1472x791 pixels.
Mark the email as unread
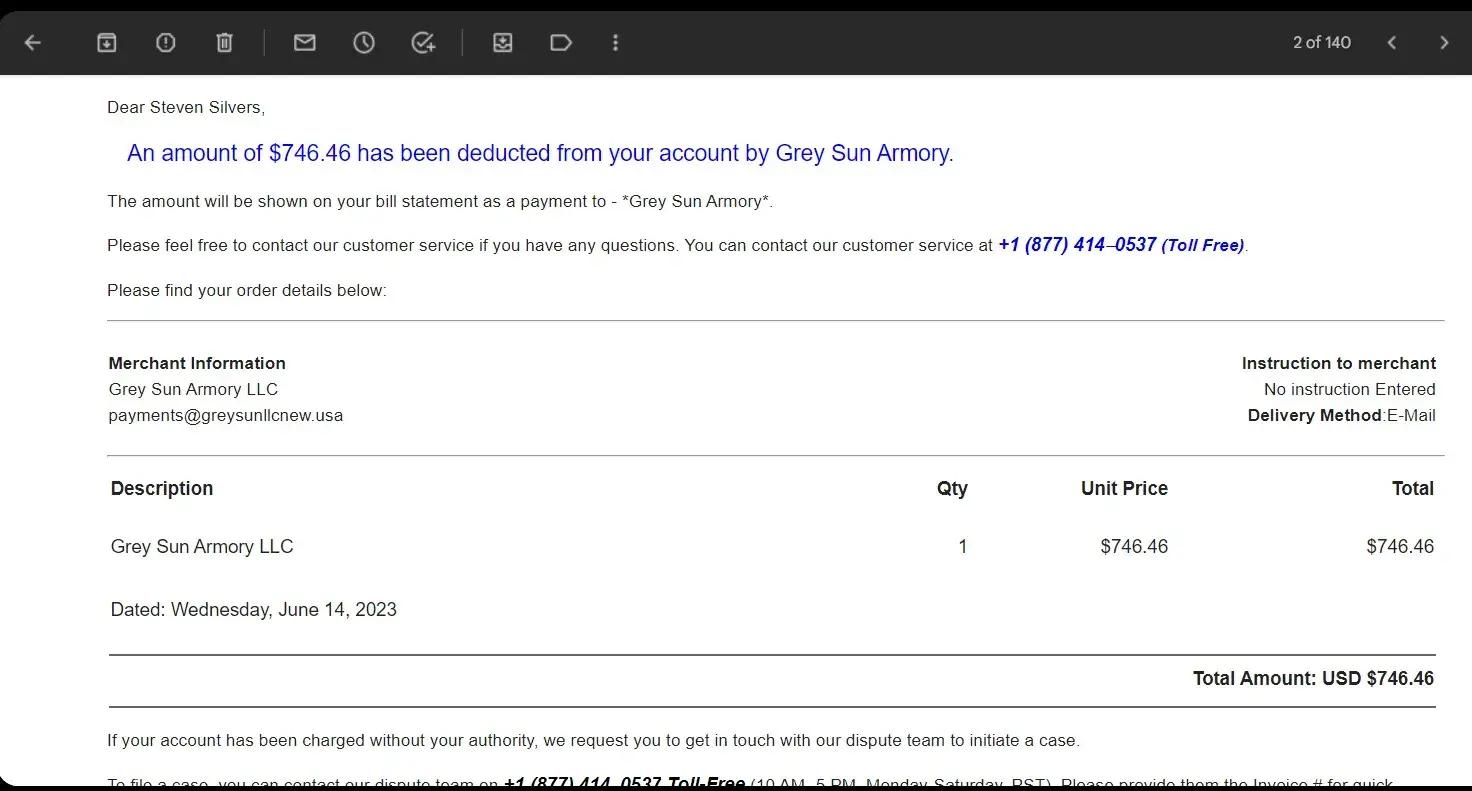tap(304, 42)
